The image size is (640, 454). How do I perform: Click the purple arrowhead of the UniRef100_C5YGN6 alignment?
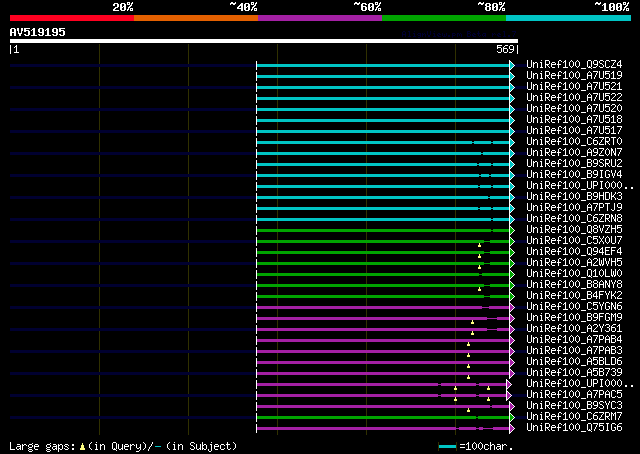(512, 307)
